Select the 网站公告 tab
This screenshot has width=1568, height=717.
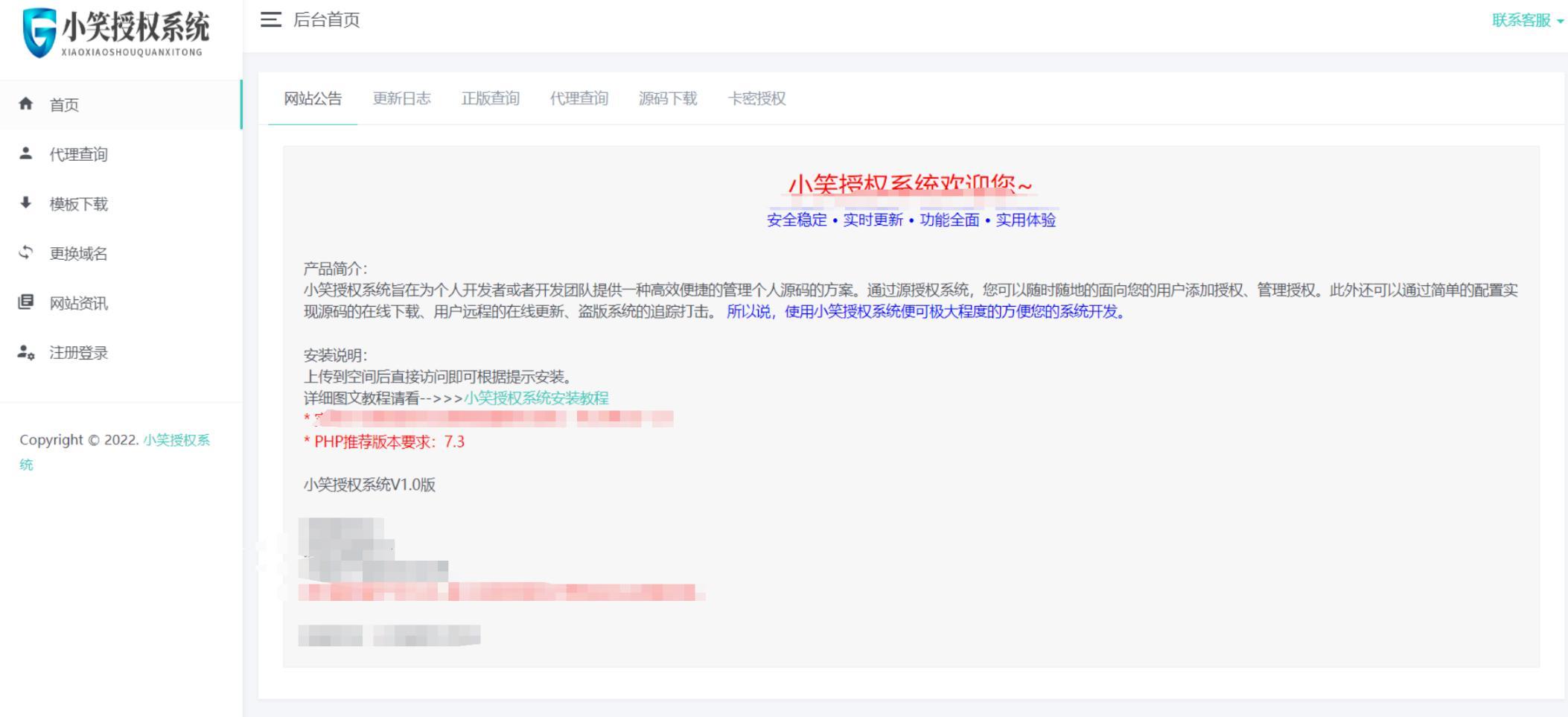tap(313, 98)
